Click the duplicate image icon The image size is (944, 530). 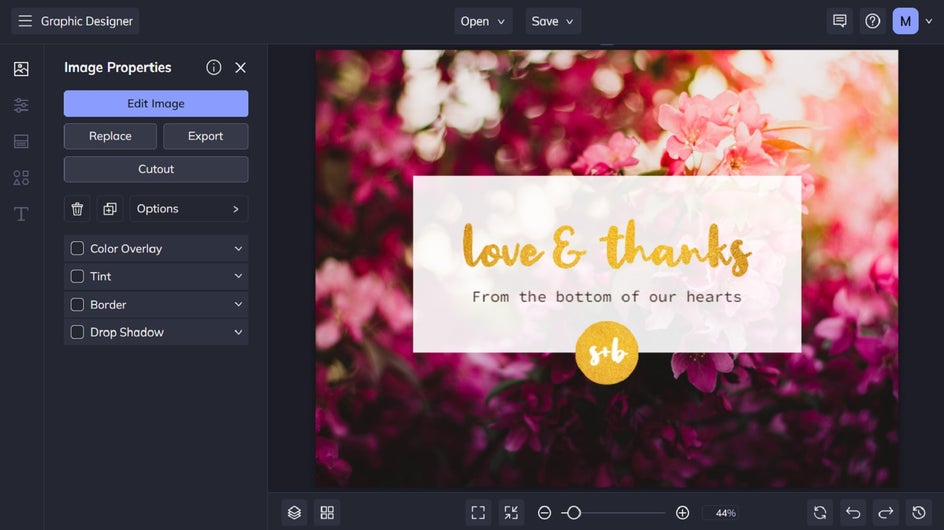pyautogui.click(x=110, y=209)
